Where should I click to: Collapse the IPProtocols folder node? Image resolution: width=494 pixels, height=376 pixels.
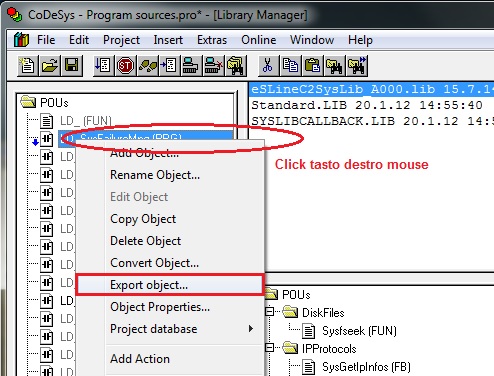(269, 348)
